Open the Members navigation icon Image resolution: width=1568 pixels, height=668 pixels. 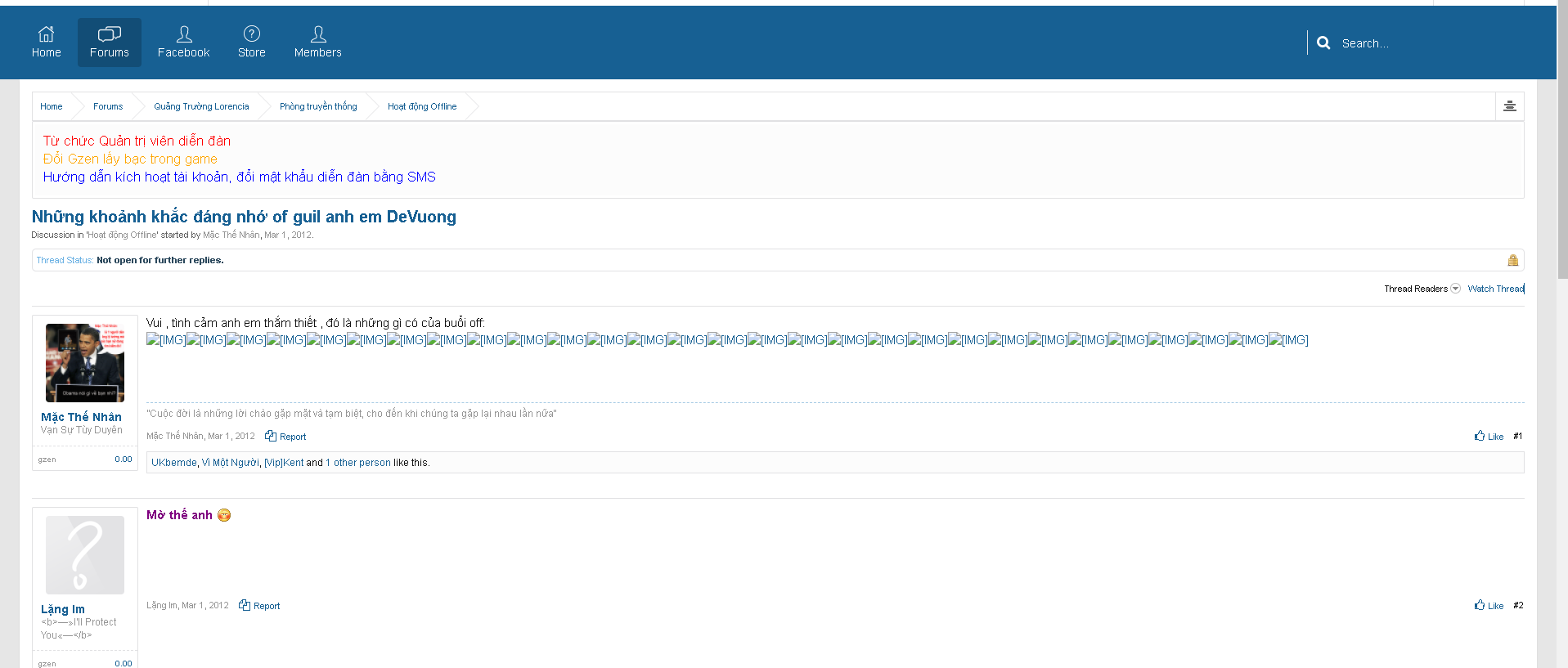[x=318, y=34]
